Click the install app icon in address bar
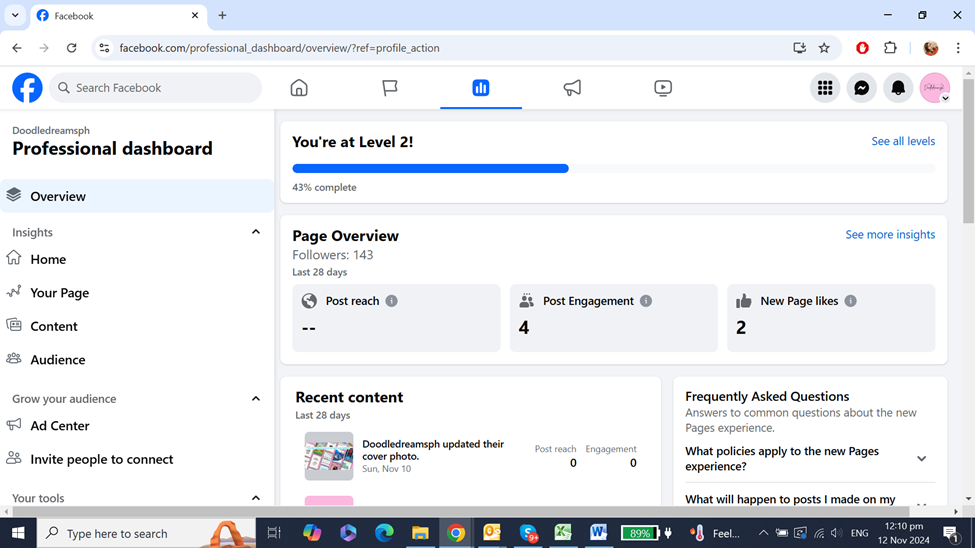Viewport: 975px width, 548px height. [x=800, y=48]
